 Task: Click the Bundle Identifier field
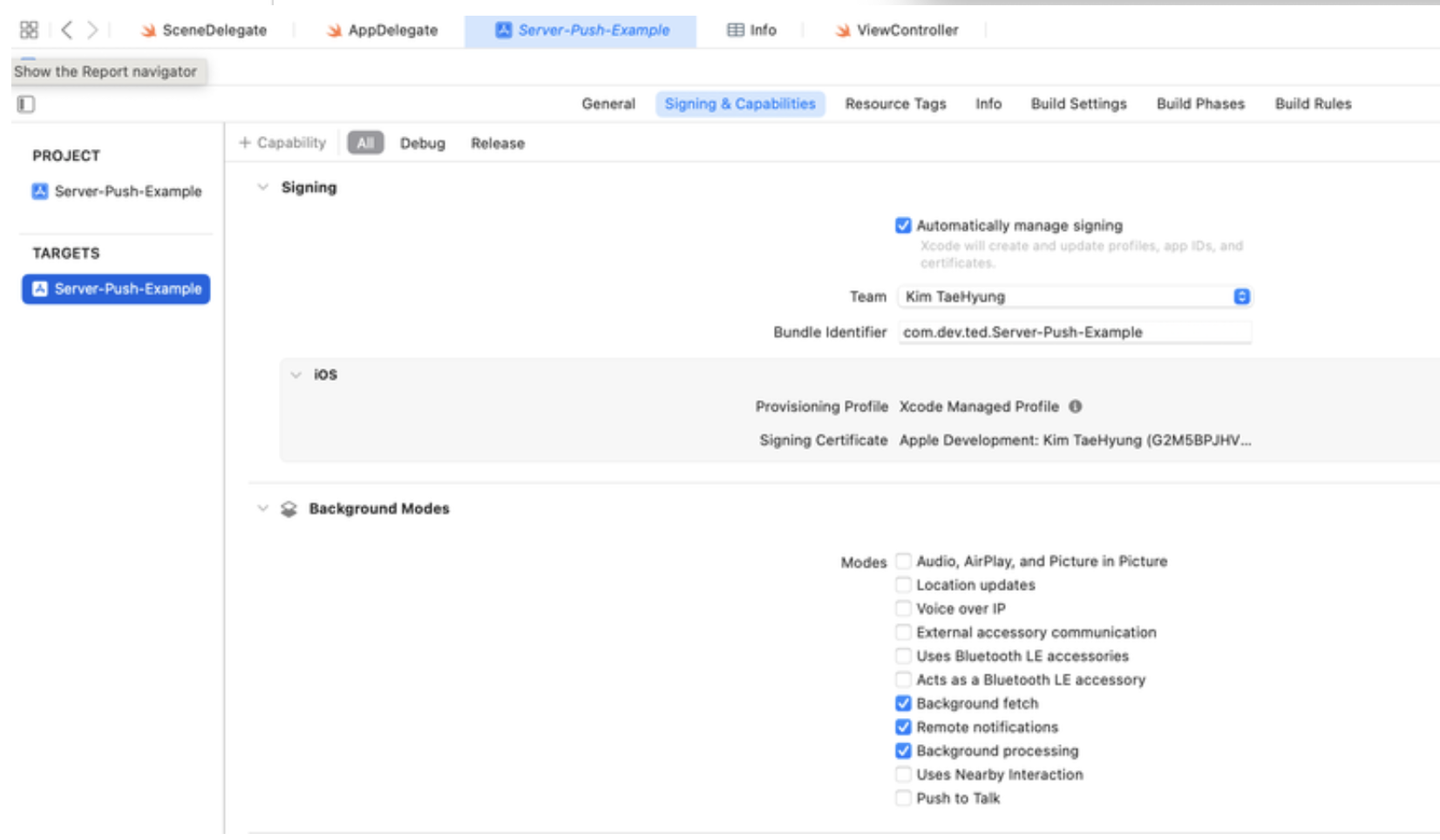[1075, 333]
